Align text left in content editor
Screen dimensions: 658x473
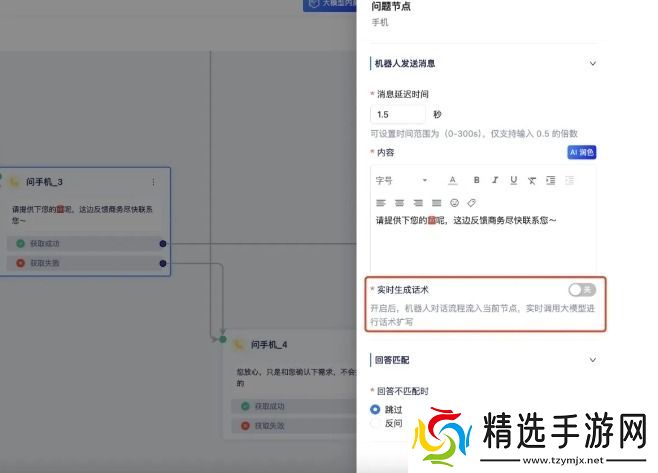tap(381, 203)
